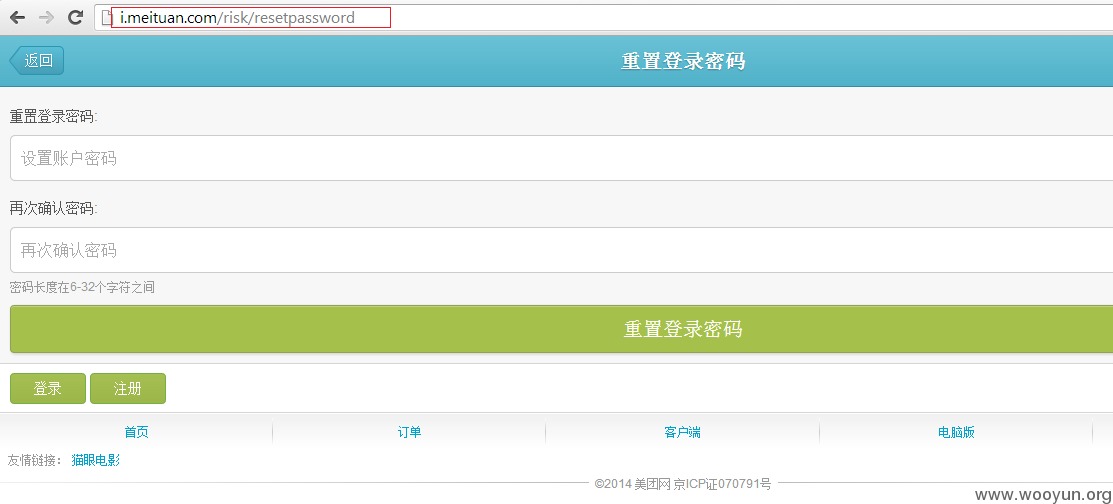Open the 客户端 client tab

(x=682, y=432)
